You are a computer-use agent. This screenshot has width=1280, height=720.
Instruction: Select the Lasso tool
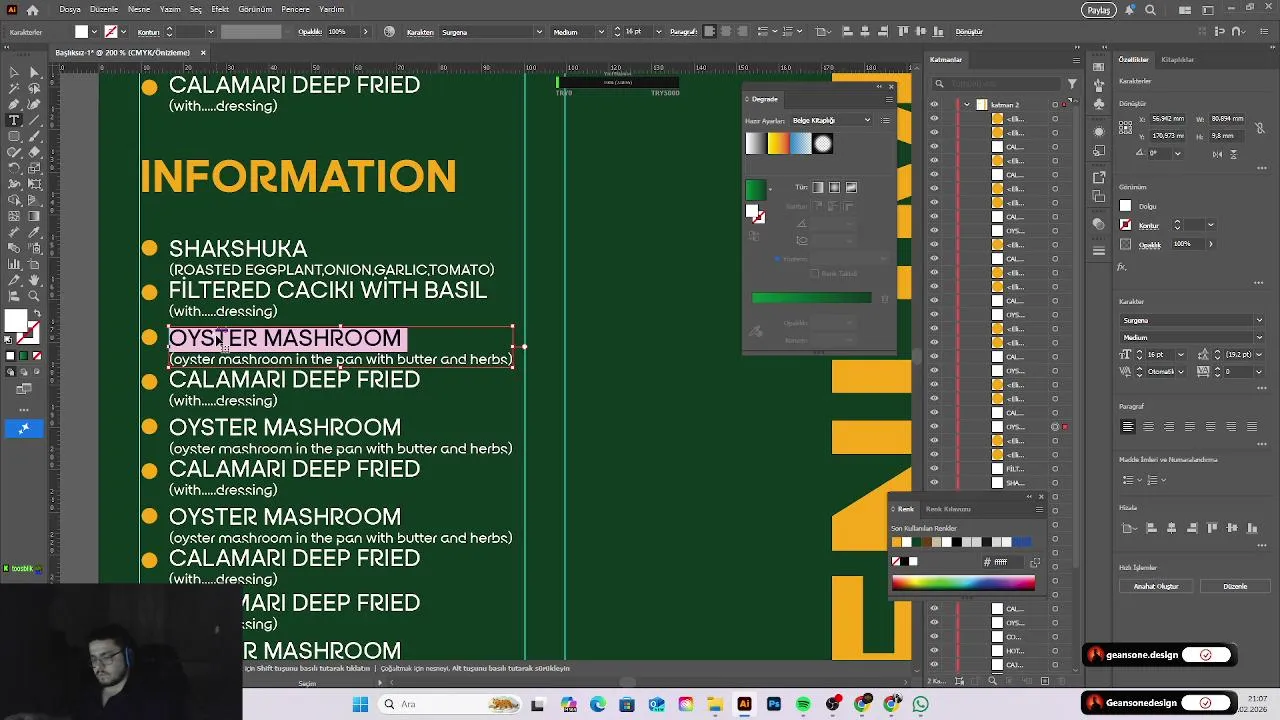coord(34,88)
